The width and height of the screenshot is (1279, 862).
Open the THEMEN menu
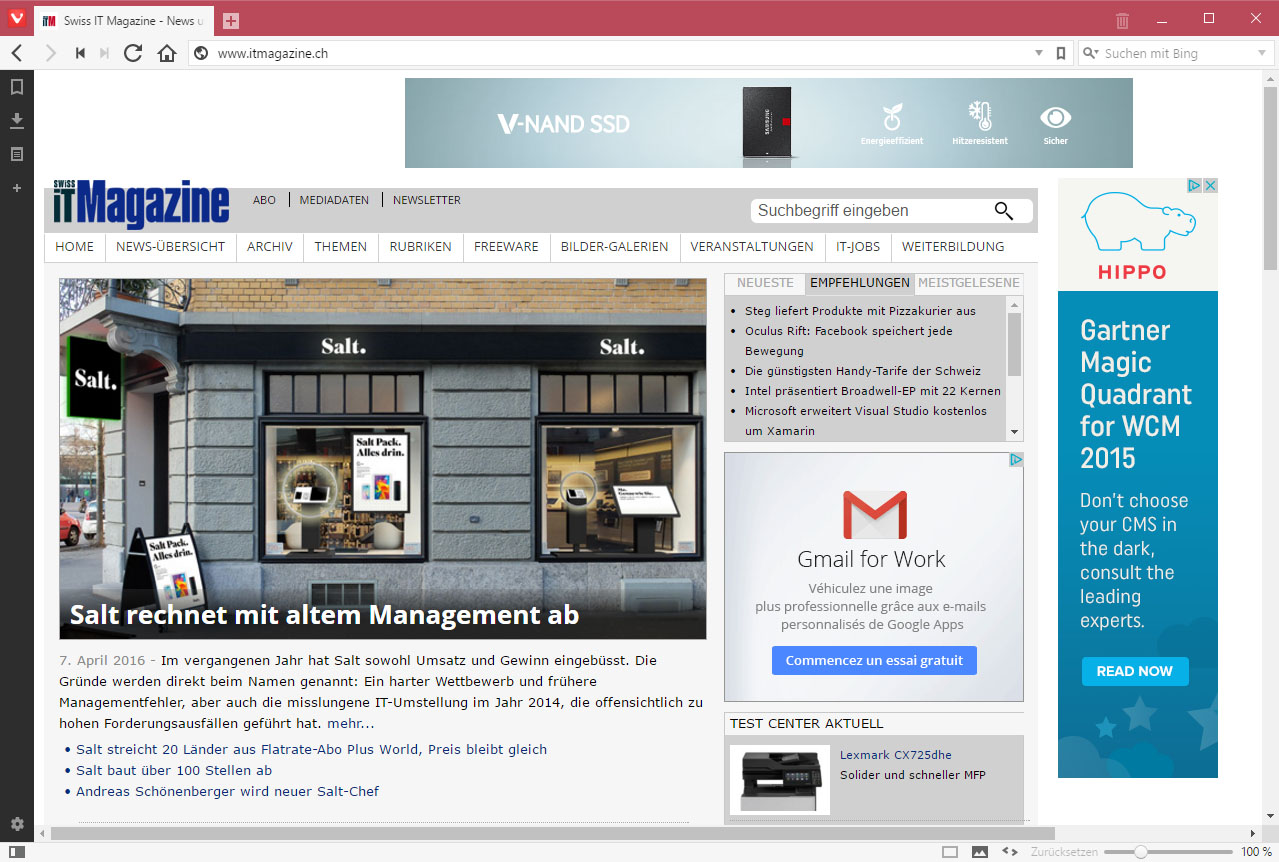[x=341, y=247]
